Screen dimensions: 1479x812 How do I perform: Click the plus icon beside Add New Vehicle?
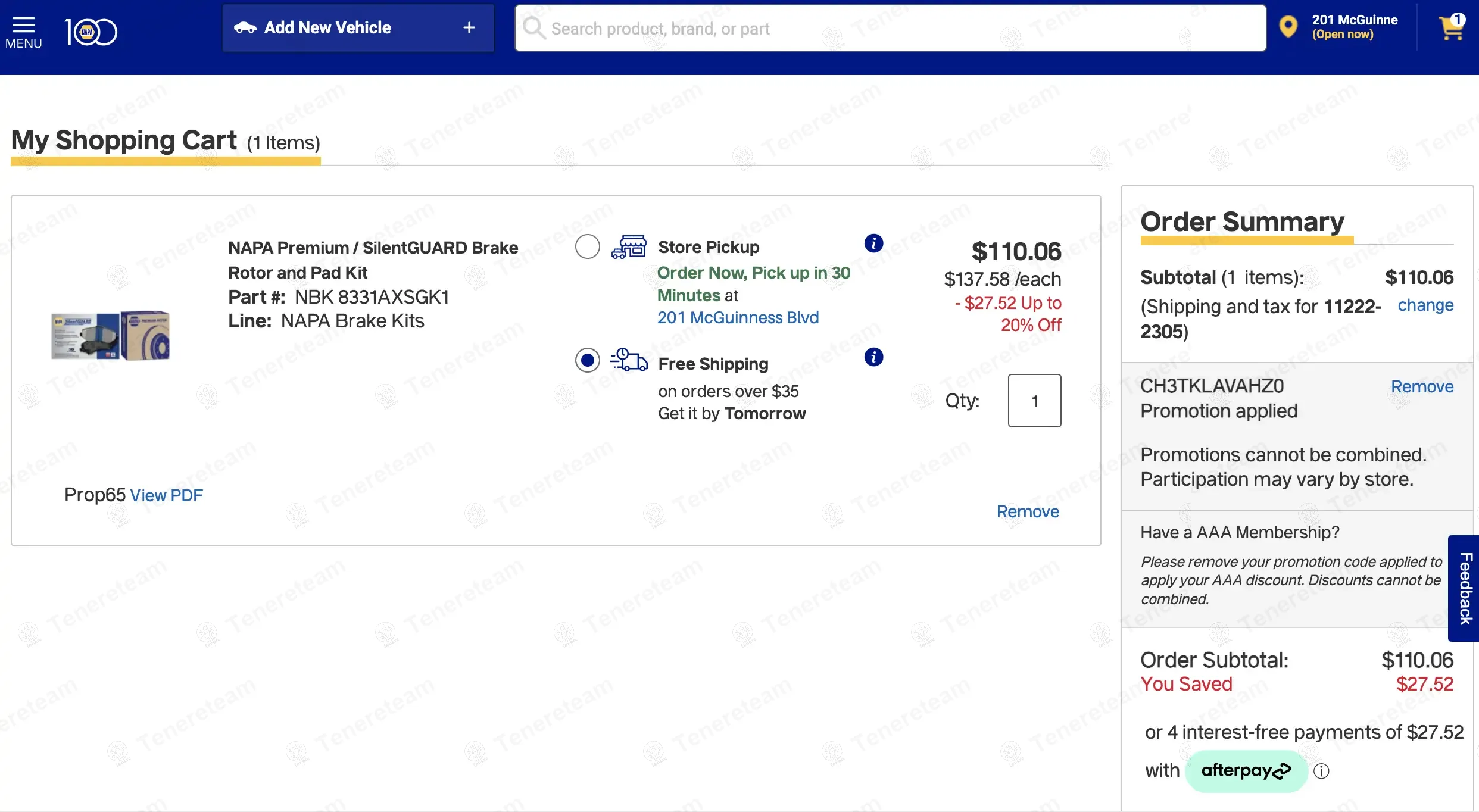[469, 27]
